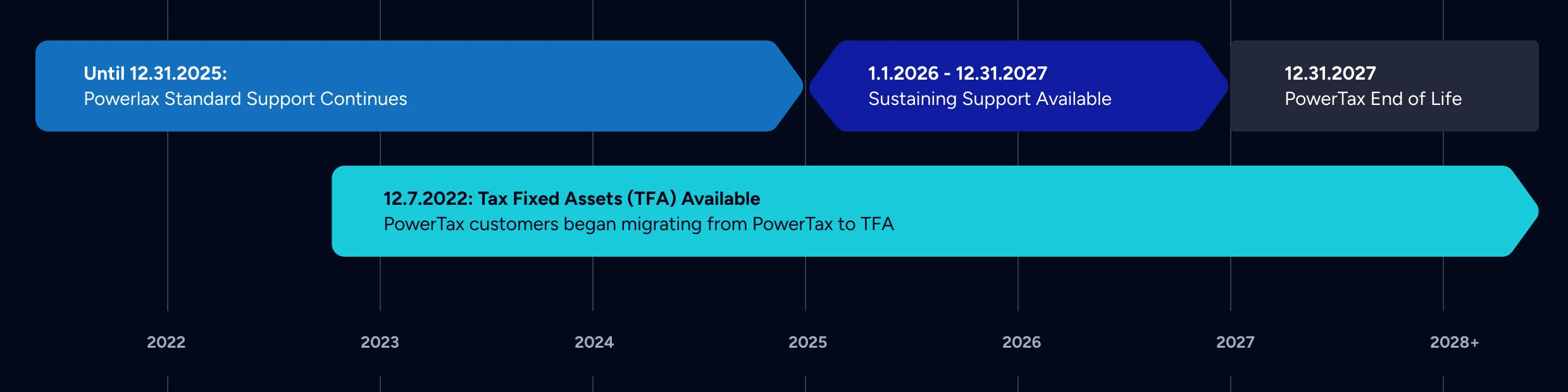The height and width of the screenshot is (392, 1568).
Task: Click the "Until 12.31.2025:" heading
Action: (x=155, y=73)
